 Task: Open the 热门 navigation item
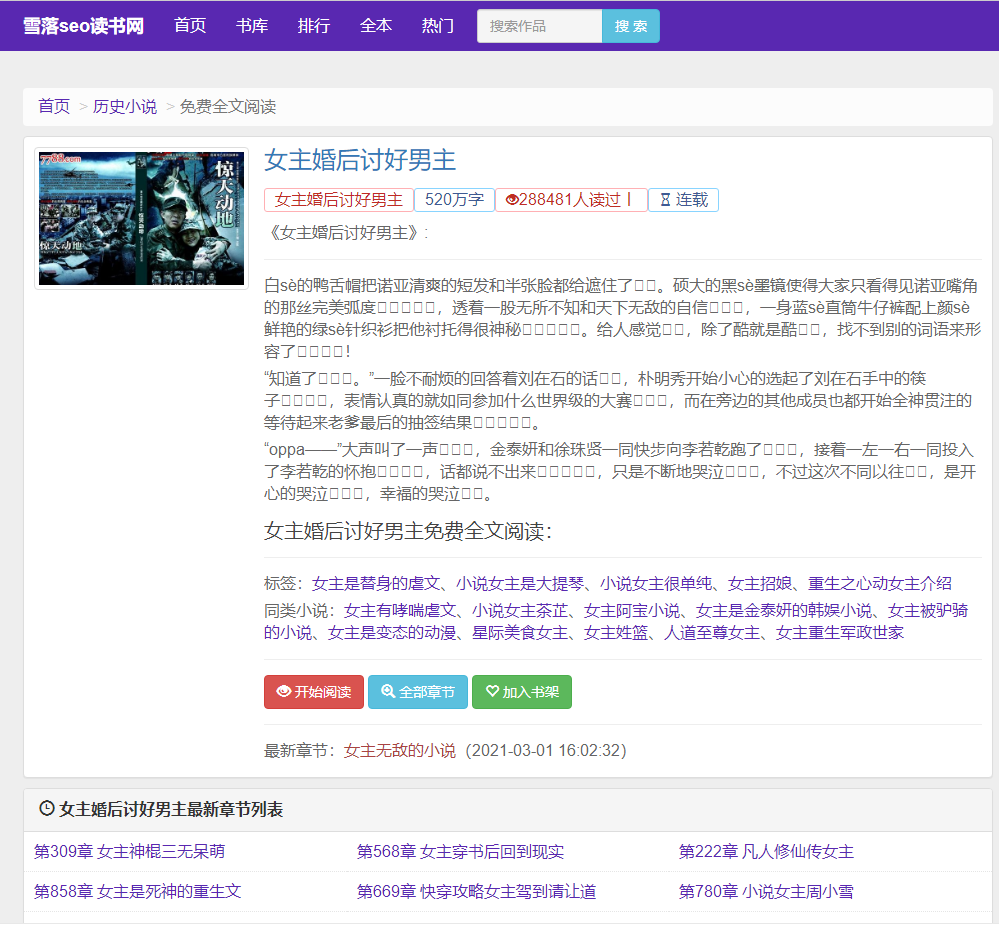(x=438, y=25)
